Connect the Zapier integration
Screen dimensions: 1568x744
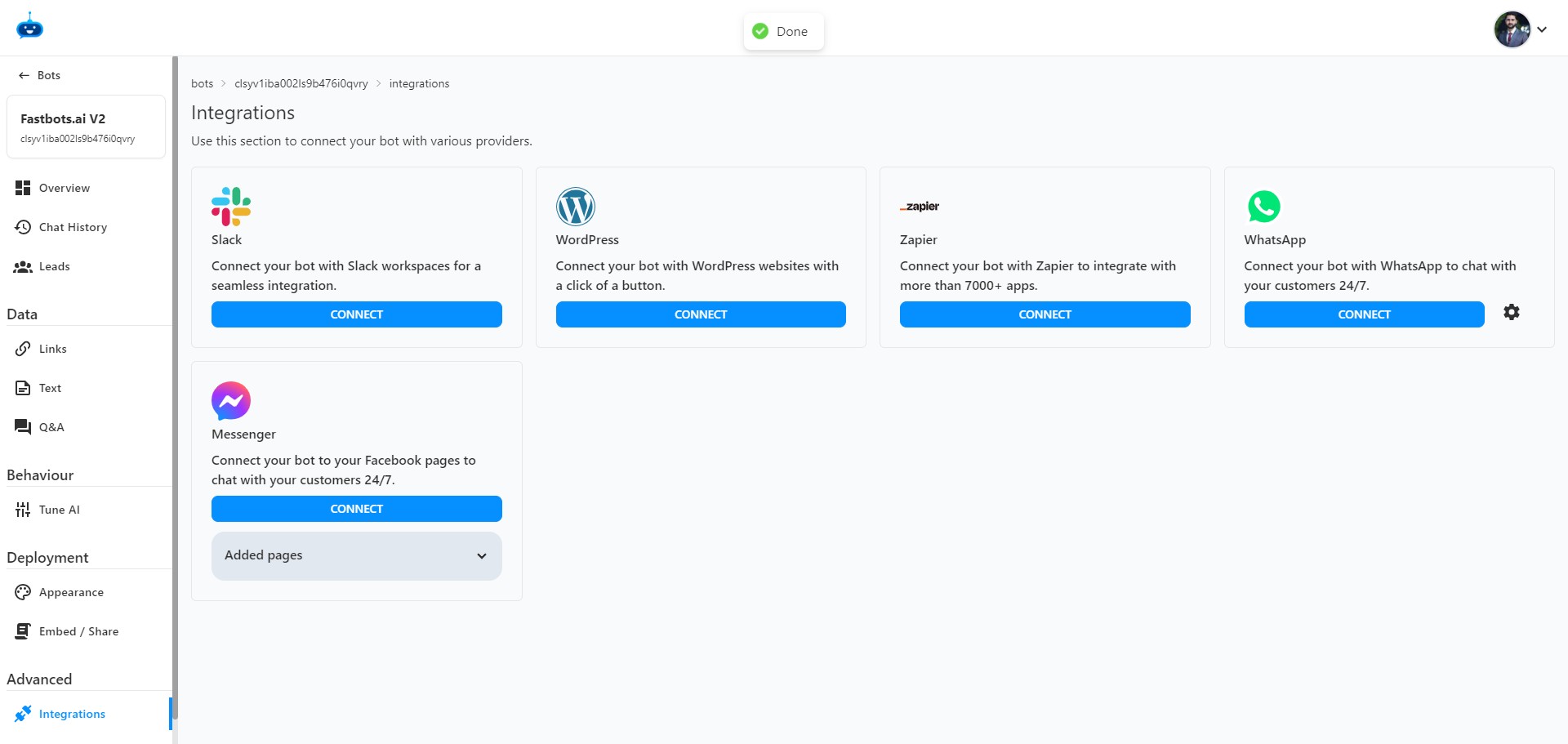click(x=1045, y=314)
